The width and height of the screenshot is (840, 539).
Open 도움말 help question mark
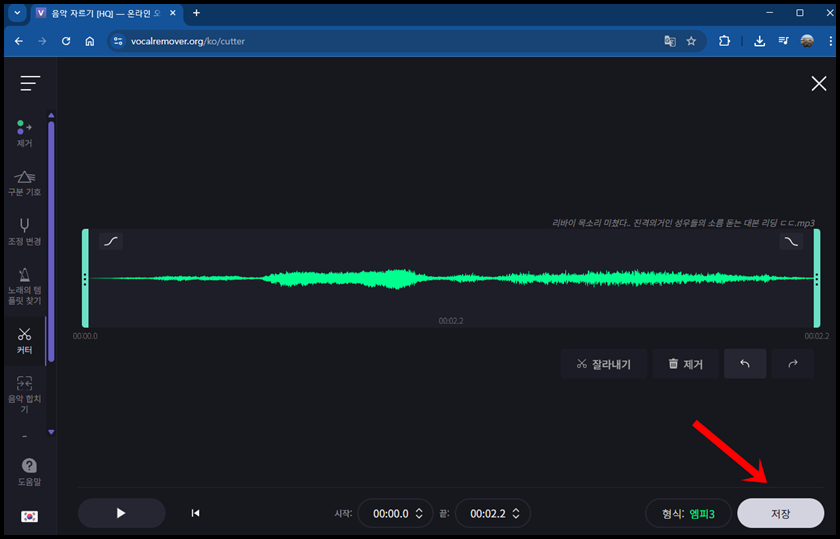point(29,471)
